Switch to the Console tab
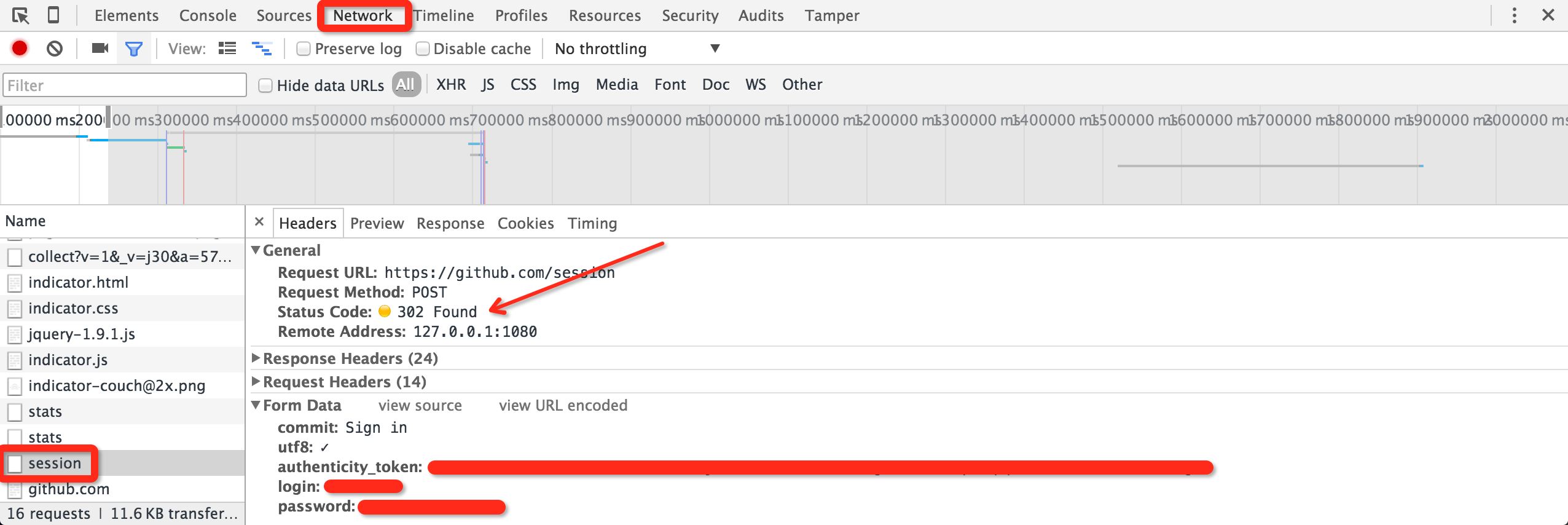This screenshot has width=1568, height=525. (208, 15)
